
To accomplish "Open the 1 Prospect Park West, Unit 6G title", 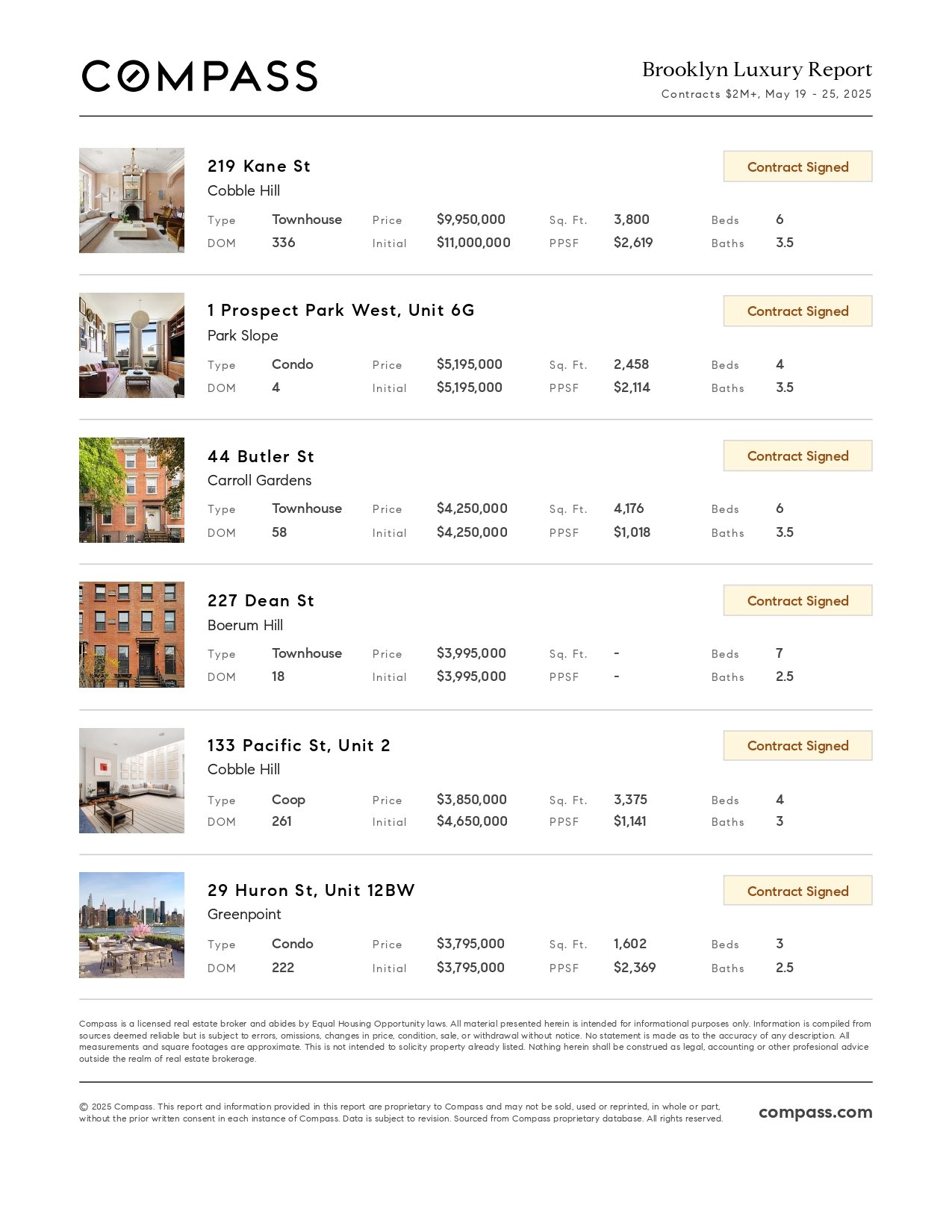I will 340,311.
